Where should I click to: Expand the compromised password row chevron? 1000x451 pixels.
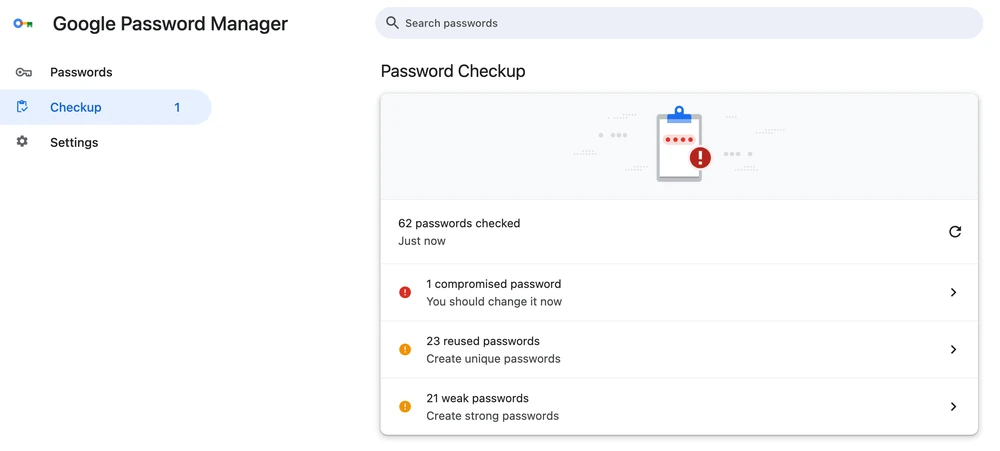(x=953, y=293)
